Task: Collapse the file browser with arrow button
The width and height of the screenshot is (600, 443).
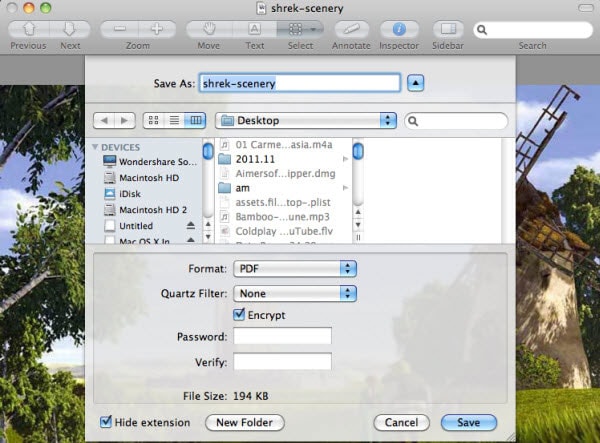Action: click(416, 83)
